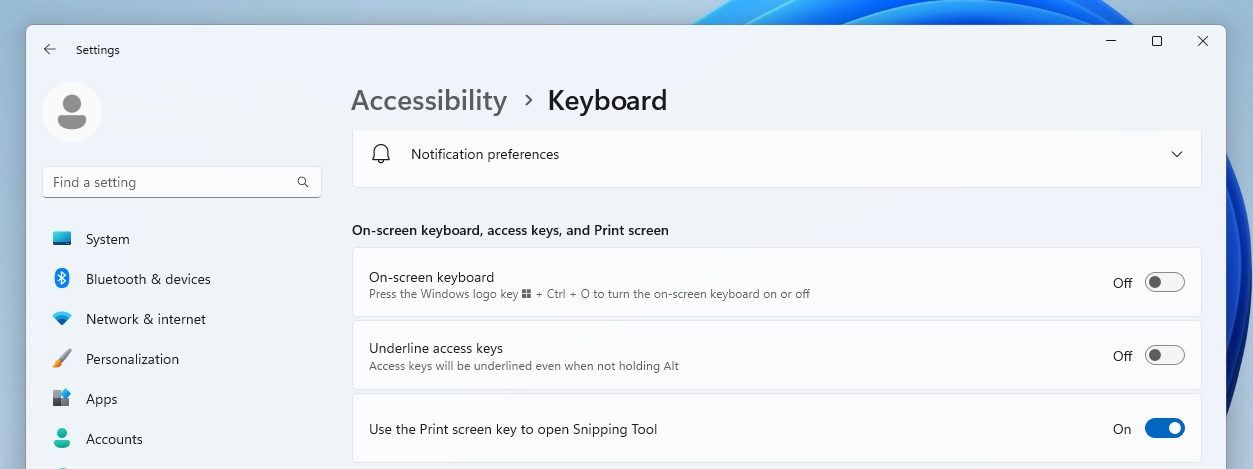The width and height of the screenshot is (1253, 469).
Task: Click the Accounts person icon
Action: 62,439
